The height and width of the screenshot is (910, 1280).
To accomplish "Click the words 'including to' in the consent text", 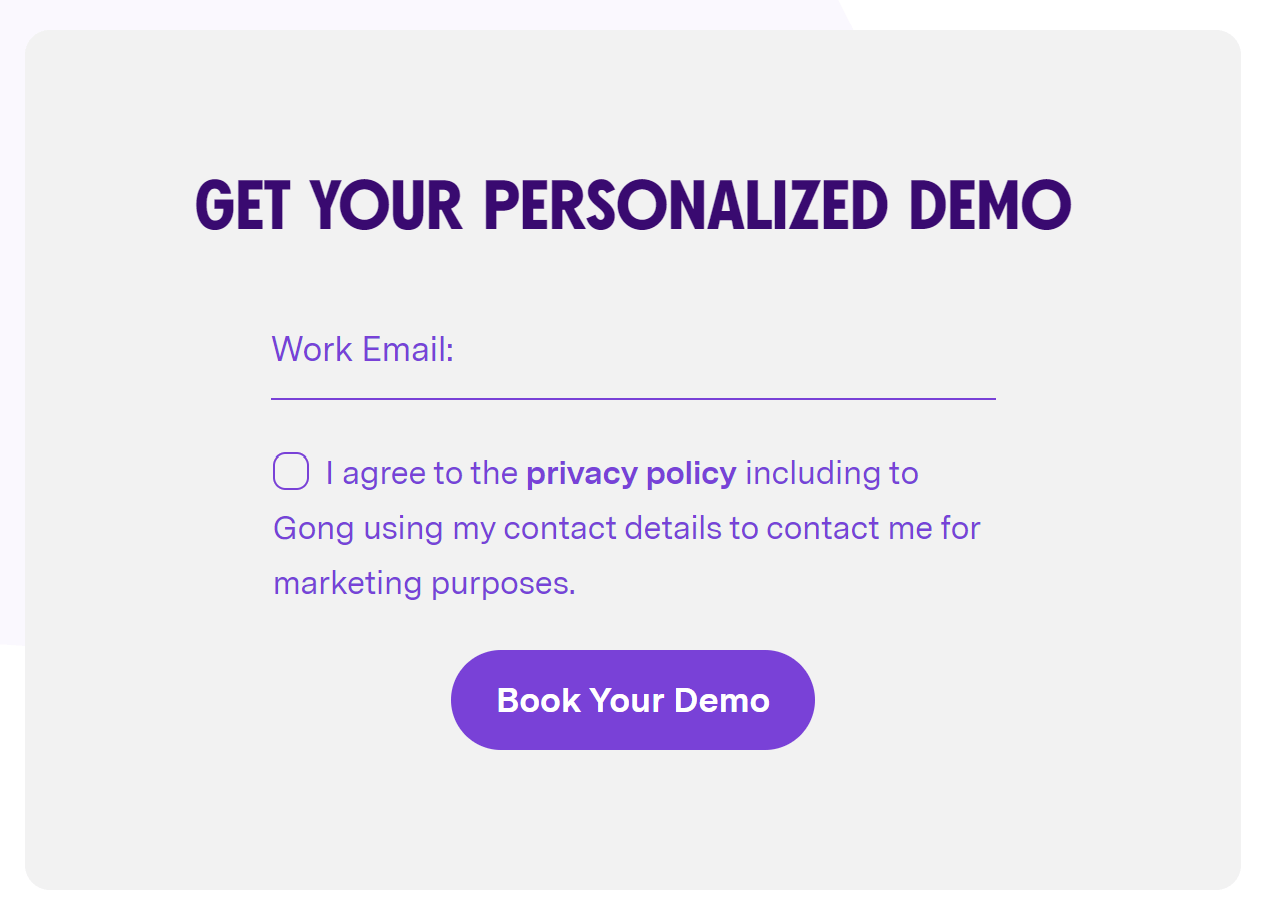I will (x=832, y=473).
